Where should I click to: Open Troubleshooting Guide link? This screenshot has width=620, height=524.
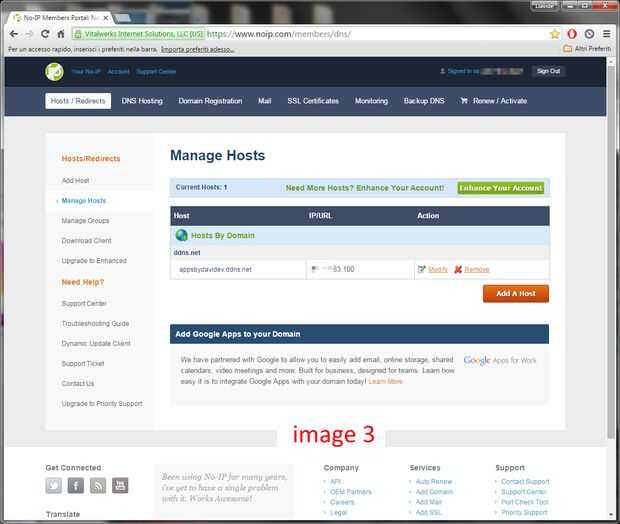click(95, 323)
